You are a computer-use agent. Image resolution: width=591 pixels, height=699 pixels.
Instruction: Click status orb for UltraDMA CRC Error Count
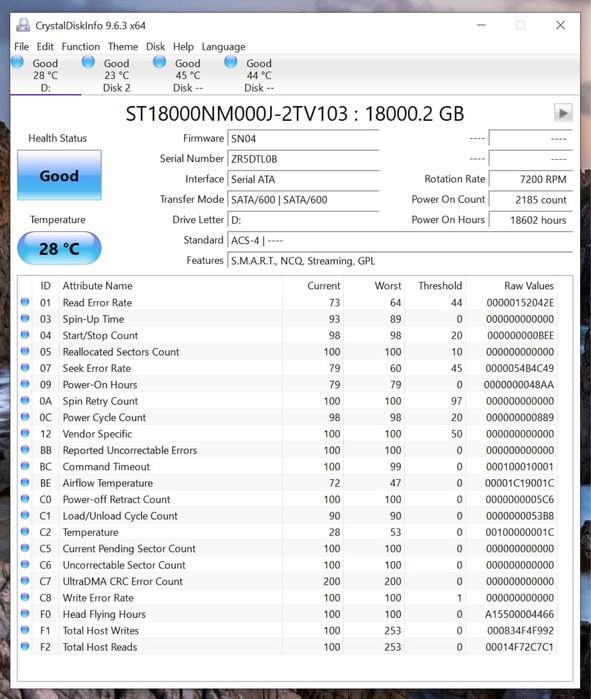(25, 581)
